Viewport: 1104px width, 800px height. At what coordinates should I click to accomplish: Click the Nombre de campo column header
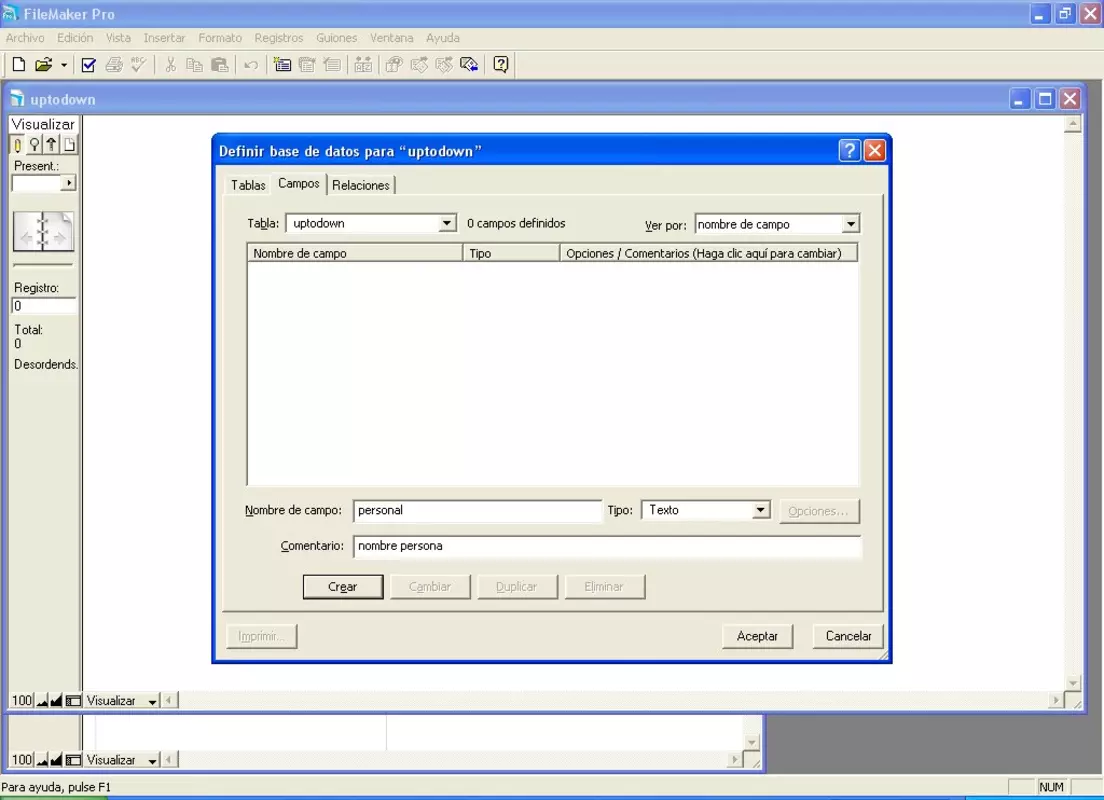[x=355, y=254]
